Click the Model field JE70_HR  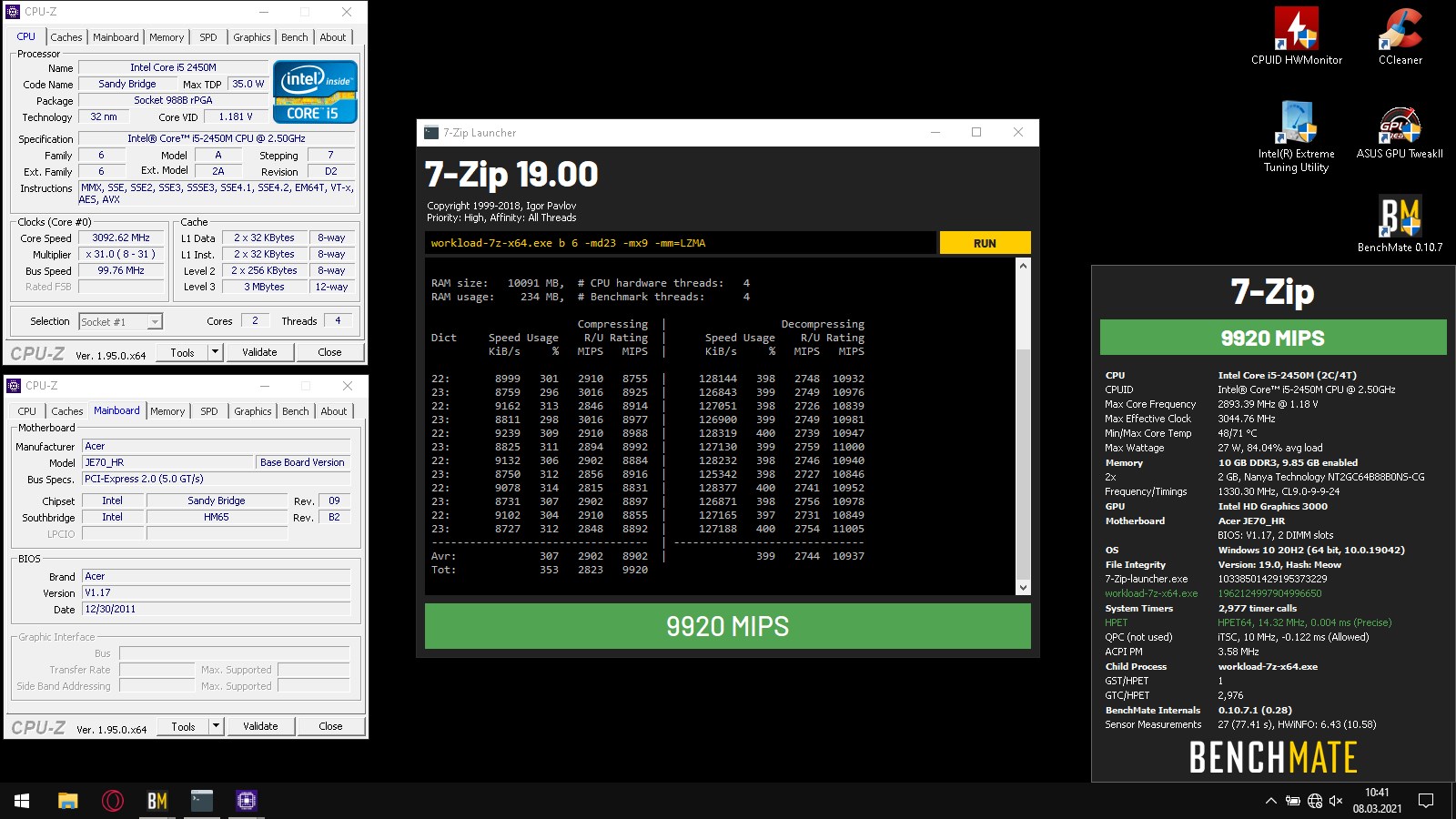point(167,462)
